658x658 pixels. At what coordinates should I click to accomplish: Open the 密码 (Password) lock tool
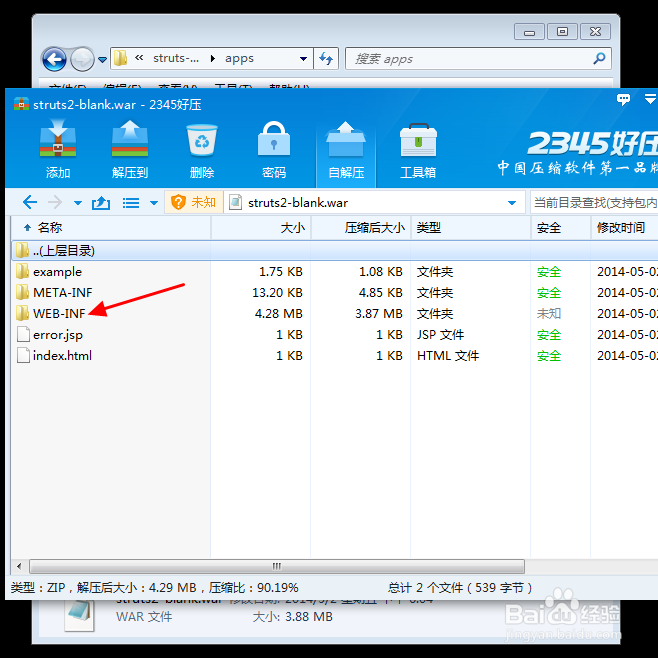(274, 150)
